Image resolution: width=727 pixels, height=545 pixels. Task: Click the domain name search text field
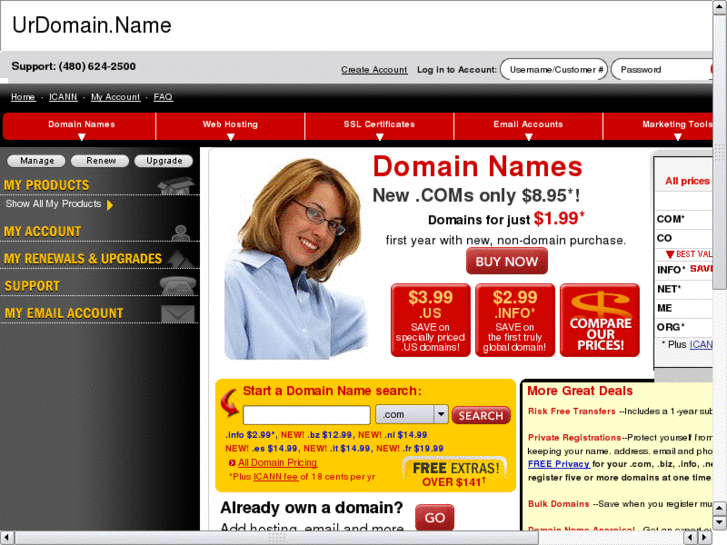306,415
